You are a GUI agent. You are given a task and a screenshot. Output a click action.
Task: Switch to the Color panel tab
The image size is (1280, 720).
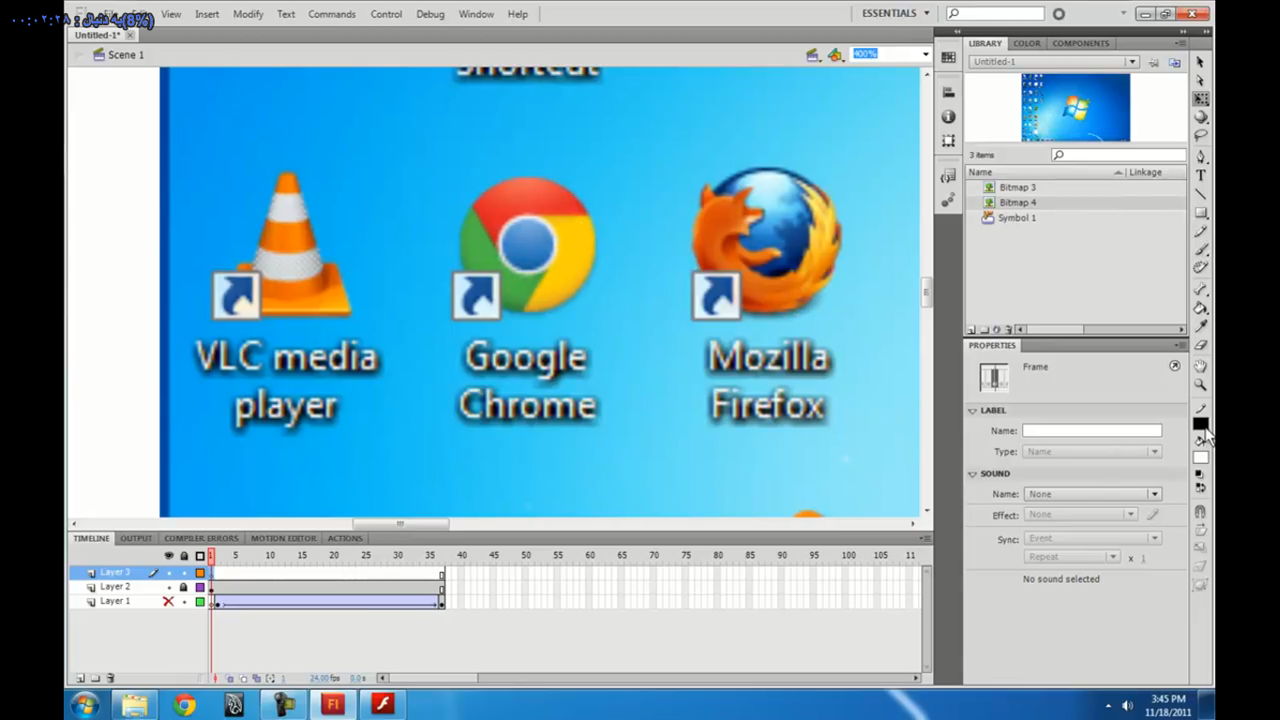point(1027,43)
